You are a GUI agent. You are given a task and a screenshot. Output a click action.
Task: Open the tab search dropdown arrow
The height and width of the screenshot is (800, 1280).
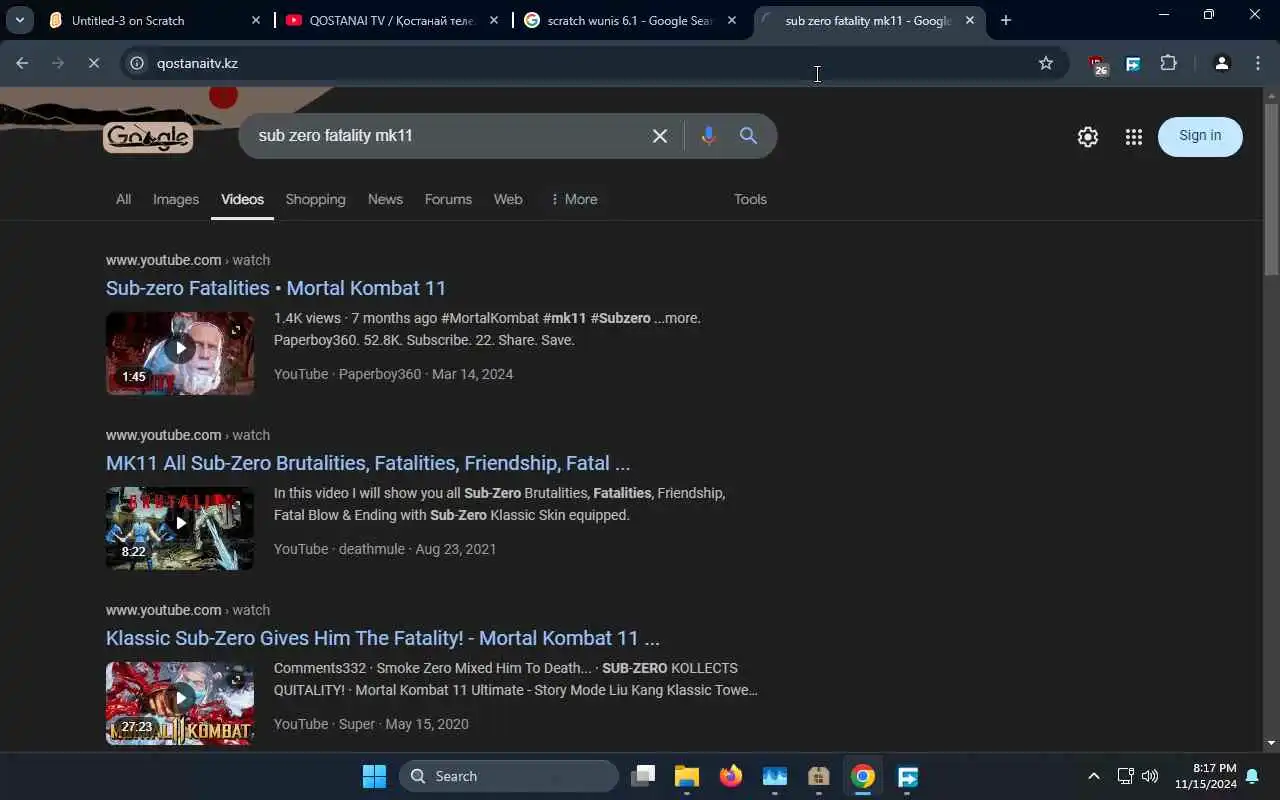click(19, 20)
